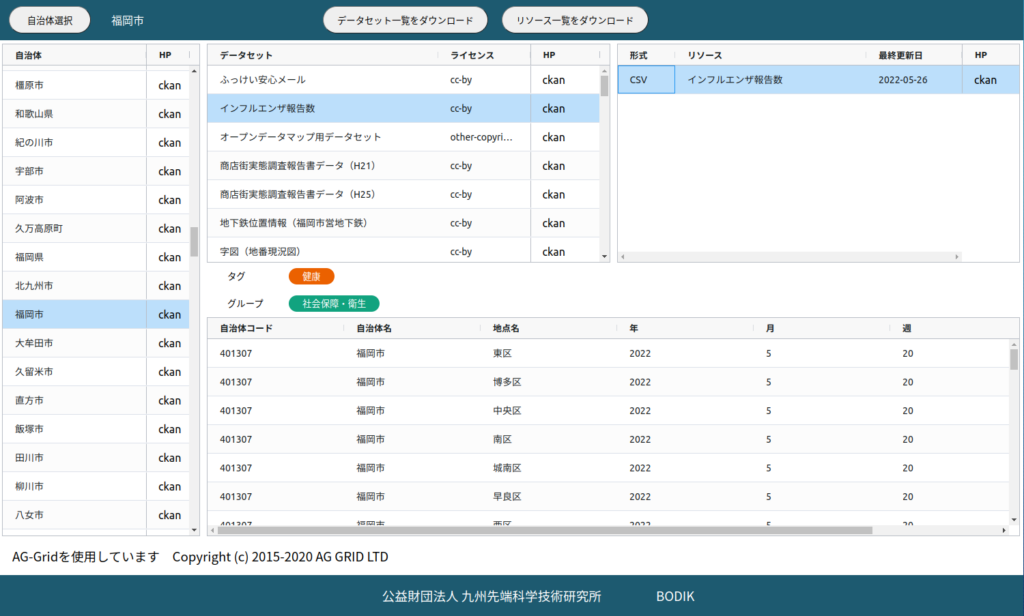Click the dataset list scrollbar down arrow
This screenshot has height=616, width=1024.
pos(604,257)
